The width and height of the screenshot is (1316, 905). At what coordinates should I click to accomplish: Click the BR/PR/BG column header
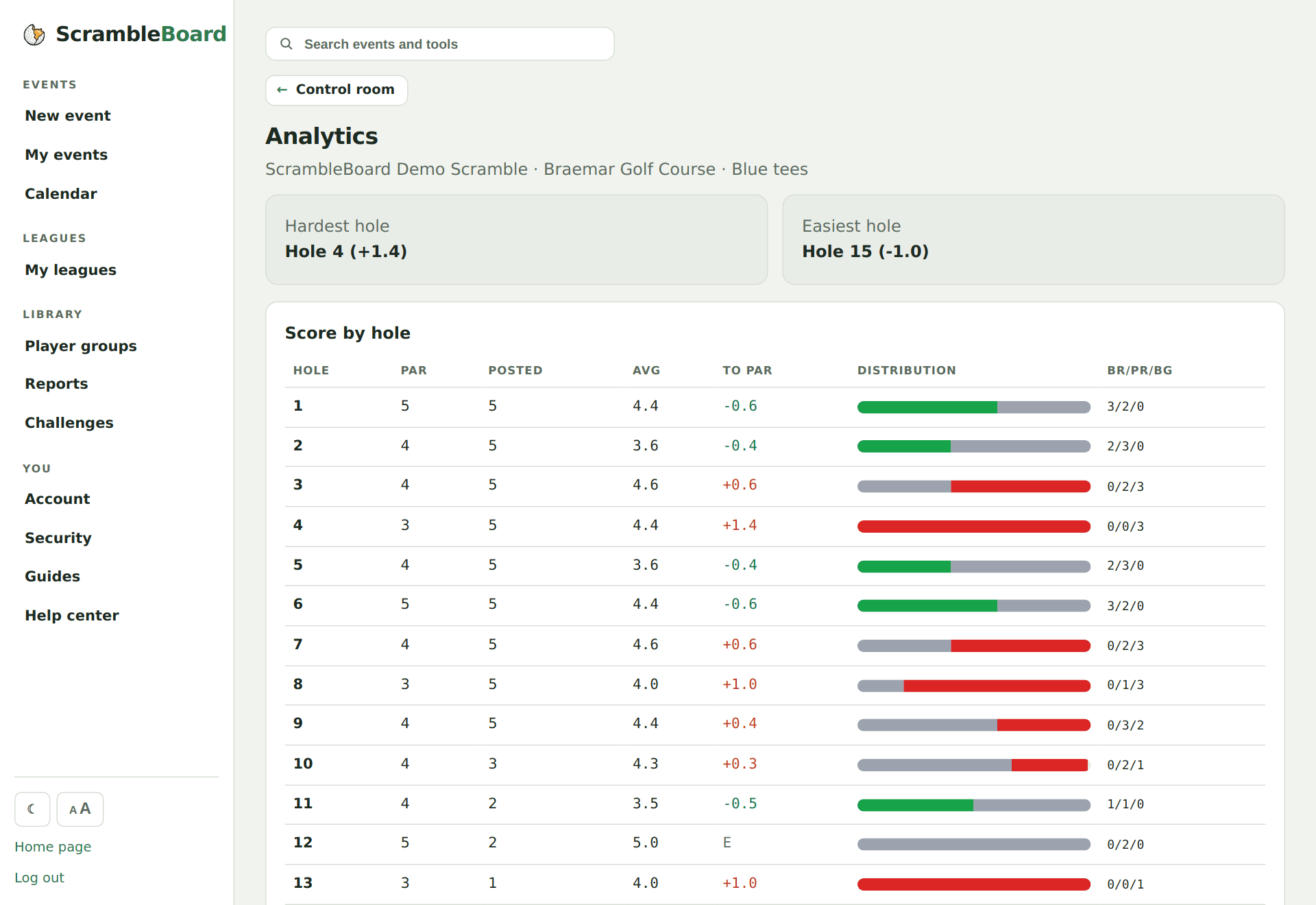click(1140, 370)
